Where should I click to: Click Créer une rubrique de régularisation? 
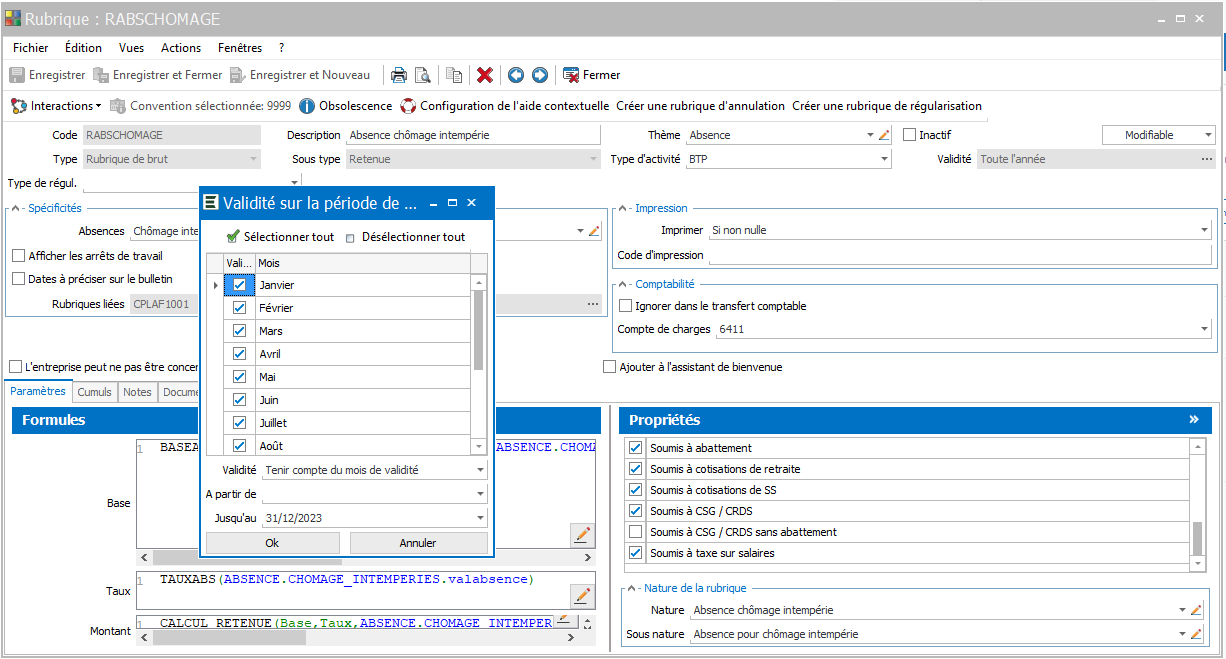click(x=887, y=106)
